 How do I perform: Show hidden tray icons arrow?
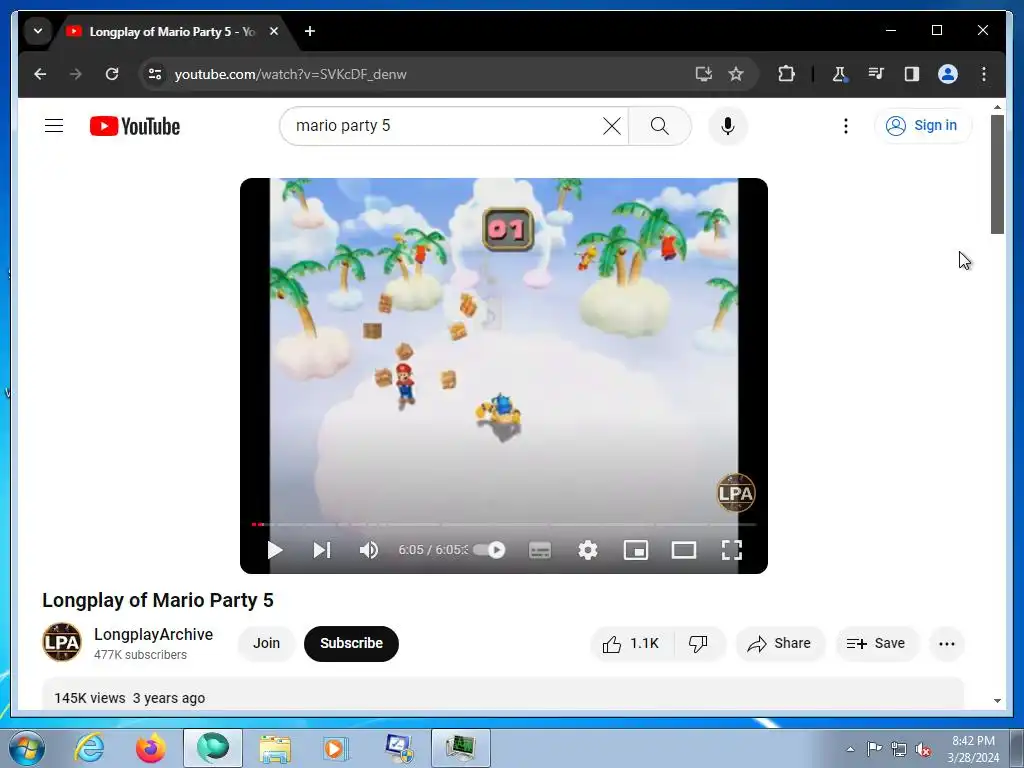click(x=850, y=749)
